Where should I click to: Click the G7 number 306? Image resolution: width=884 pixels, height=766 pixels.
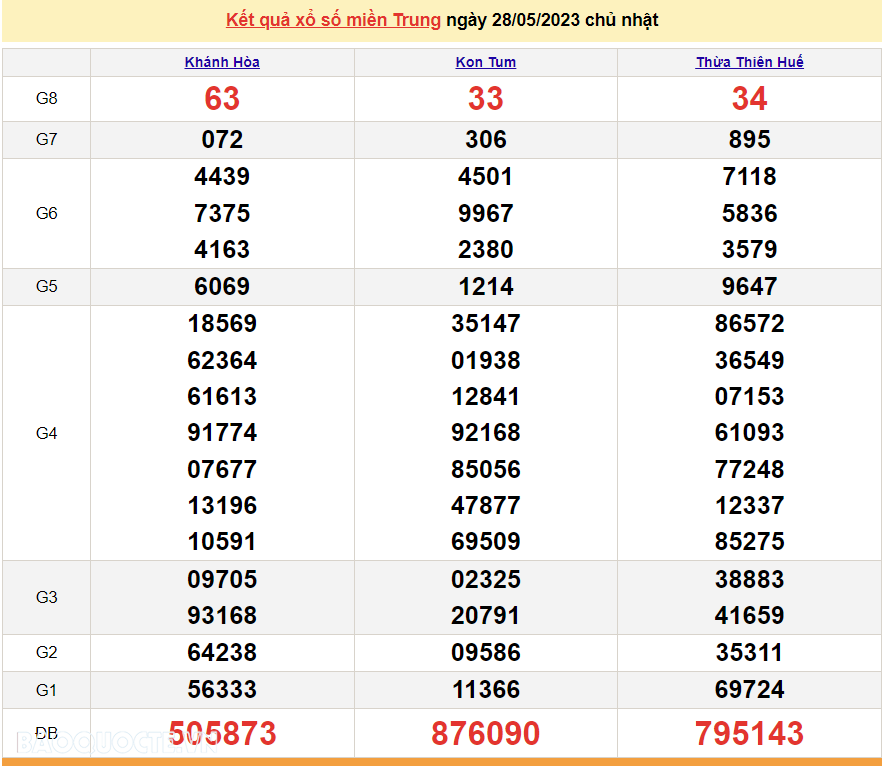(486, 140)
